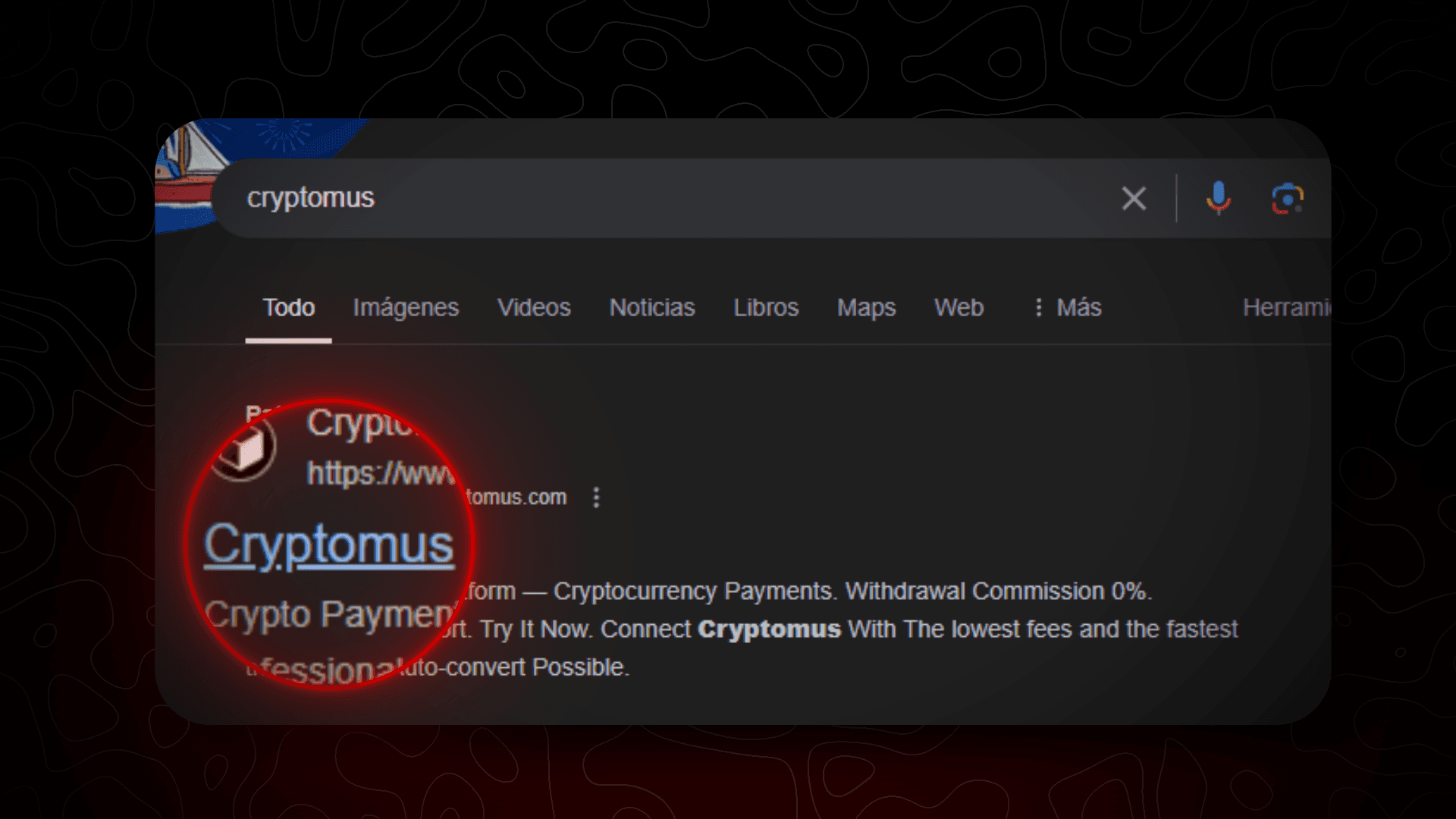Viewport: 1456px width, 819px height.
Task: Open the three-dot menu beside cryptomus.com URL
Action: [x=597, y=497]
